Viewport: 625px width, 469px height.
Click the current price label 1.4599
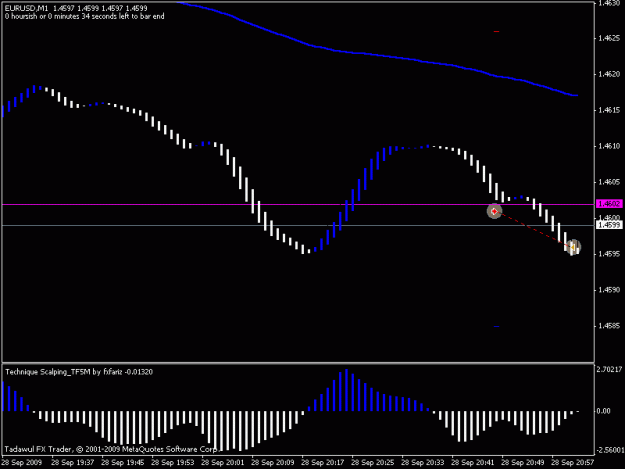(x=609, y=225)
